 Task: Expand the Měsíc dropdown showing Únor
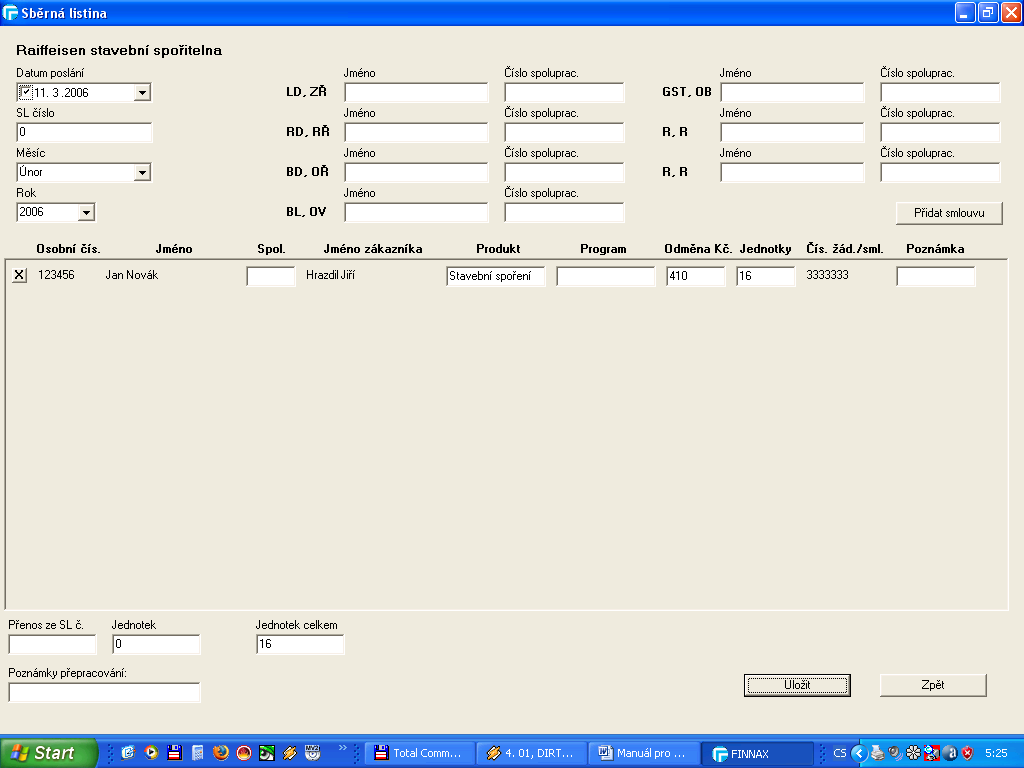142,172
